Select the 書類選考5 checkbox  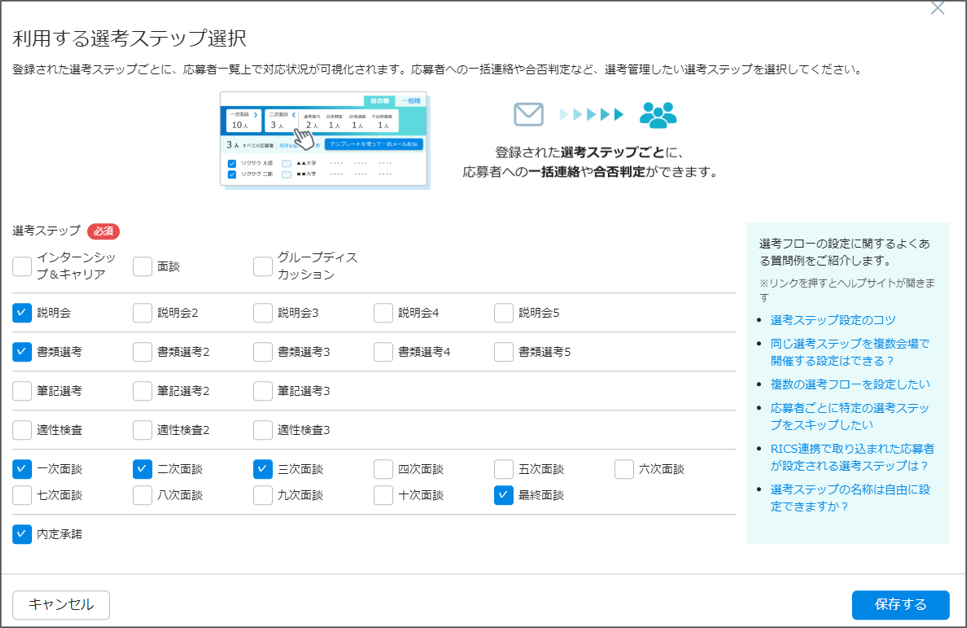point(504,352)
